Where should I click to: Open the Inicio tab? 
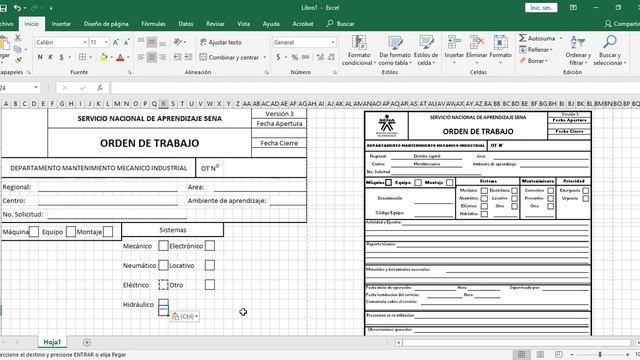click(31, 24)
